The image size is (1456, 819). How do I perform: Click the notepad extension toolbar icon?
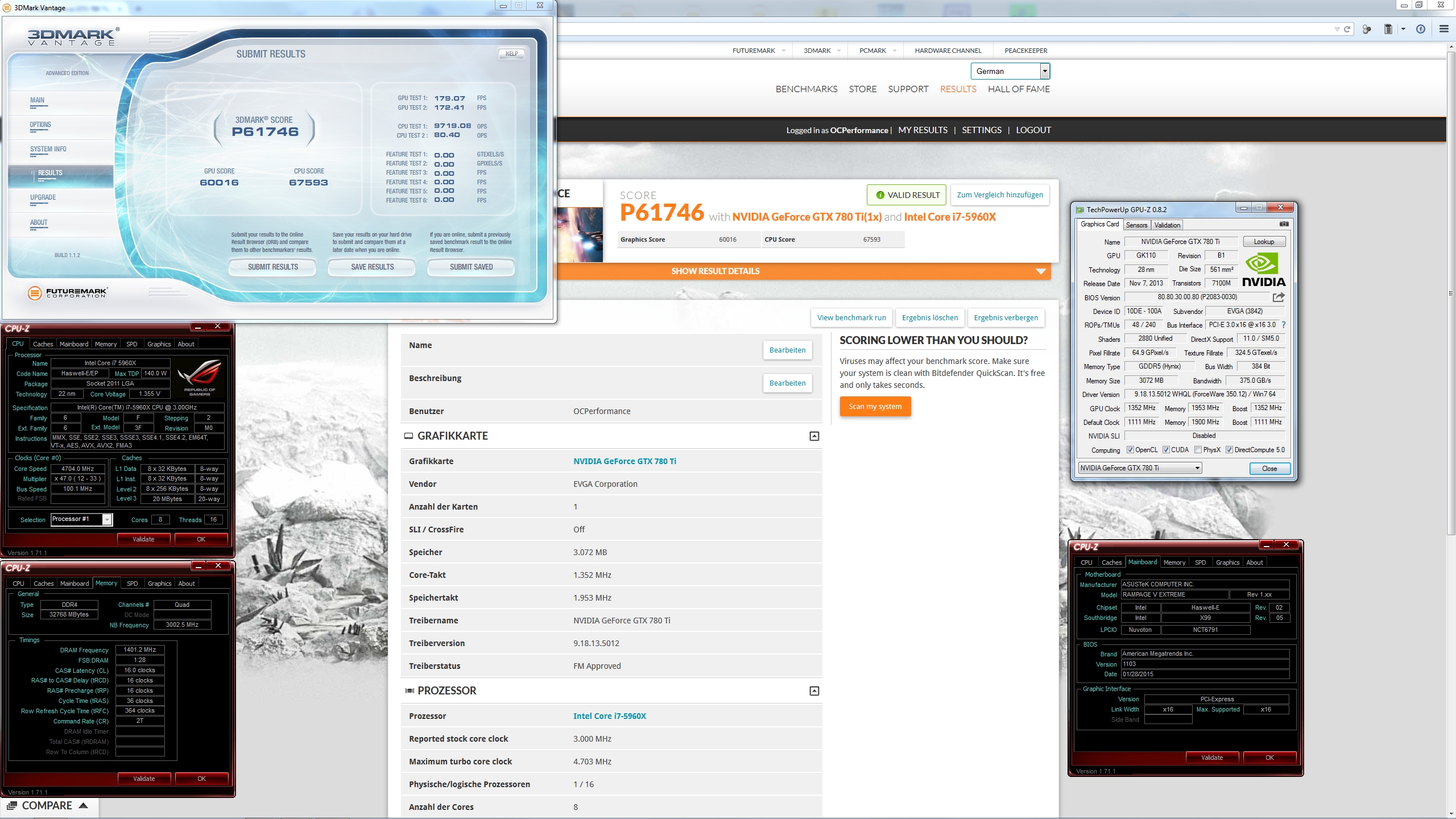pos(1388,29)
